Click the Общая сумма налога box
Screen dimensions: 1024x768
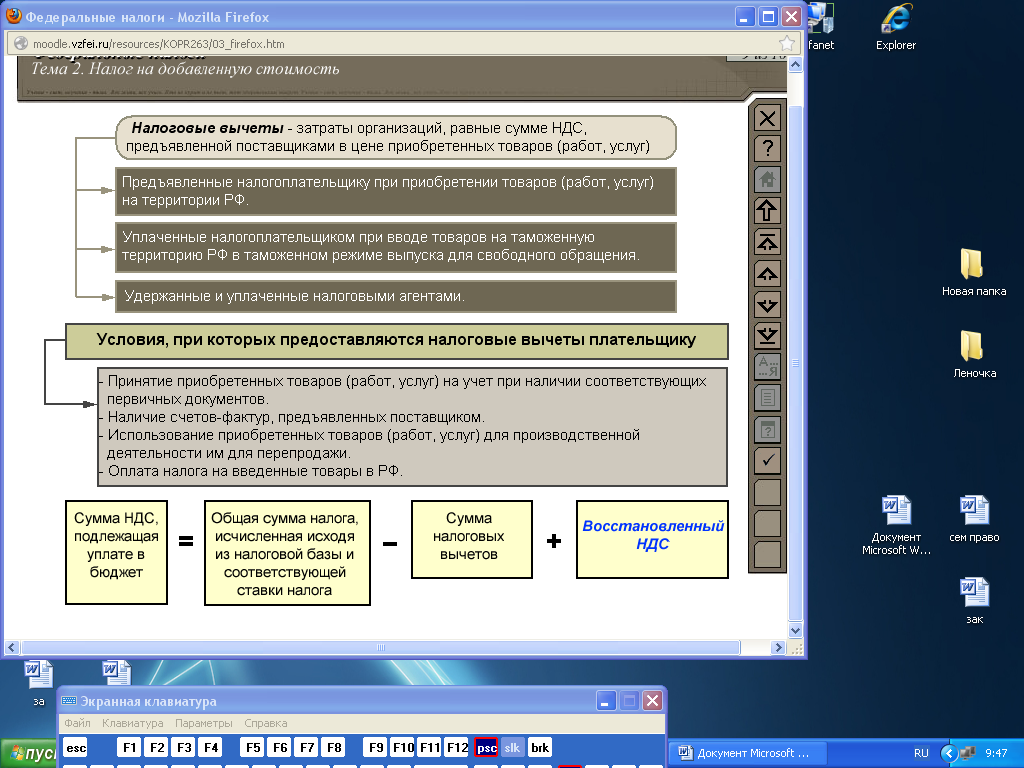[287, 552]
